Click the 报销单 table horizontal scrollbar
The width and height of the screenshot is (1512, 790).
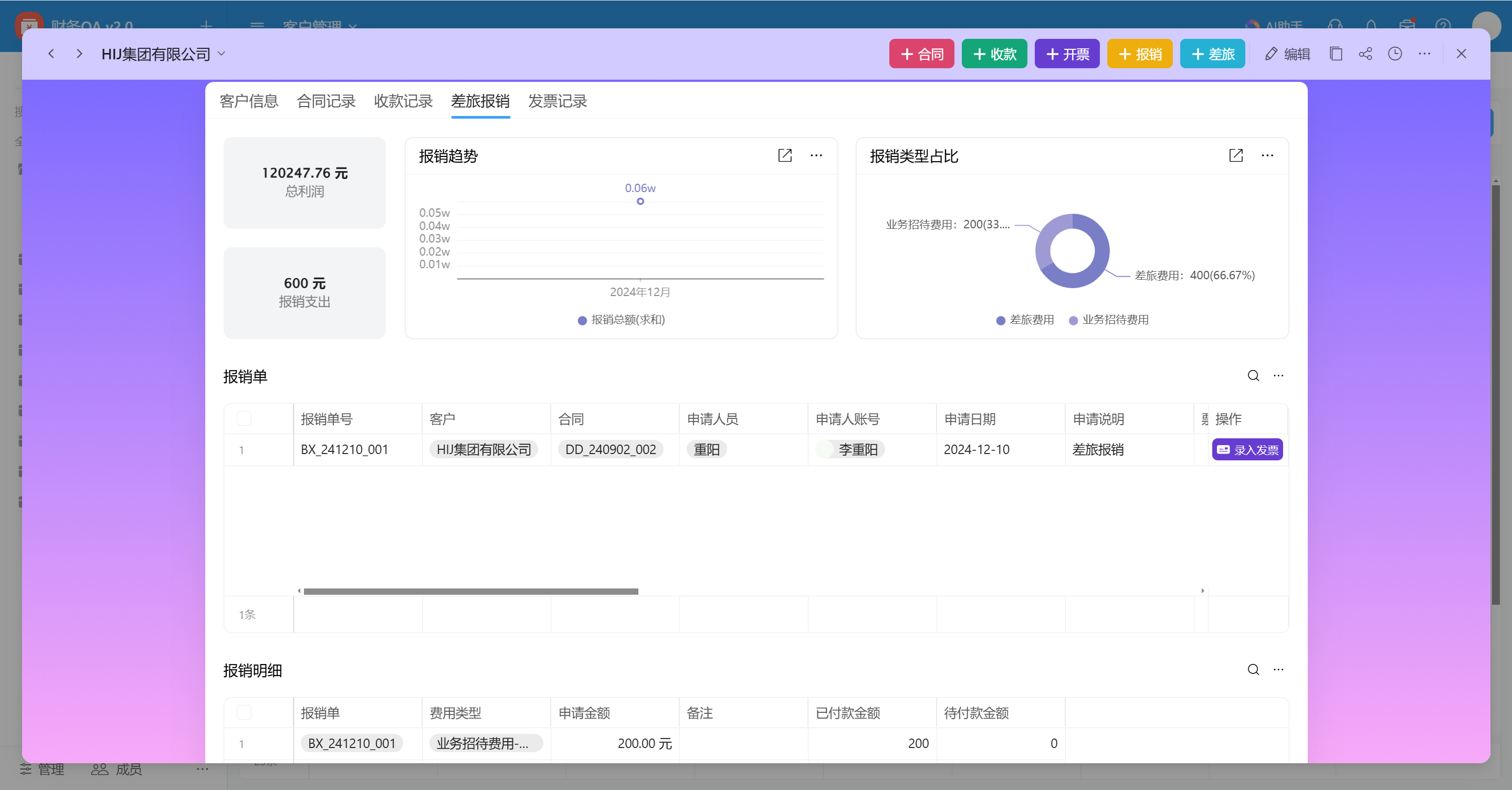471,591
